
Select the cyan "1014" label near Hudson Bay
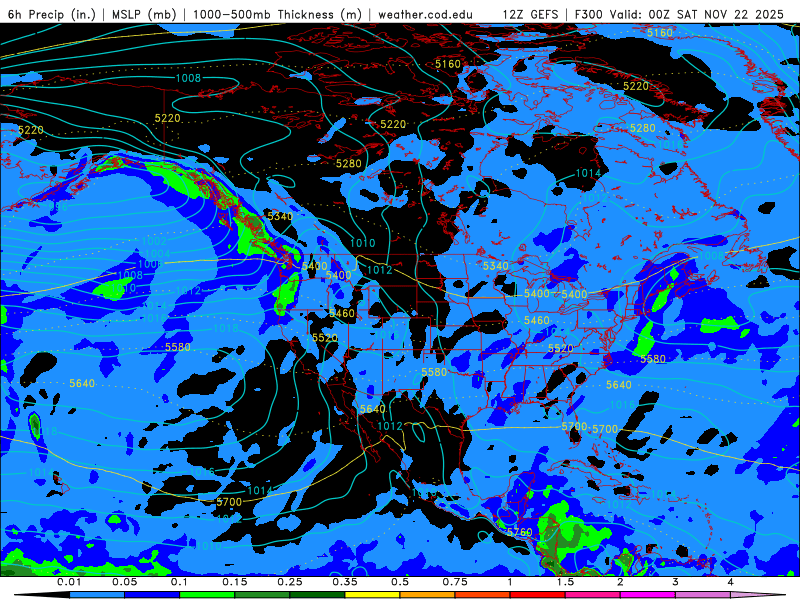[588, 173]
